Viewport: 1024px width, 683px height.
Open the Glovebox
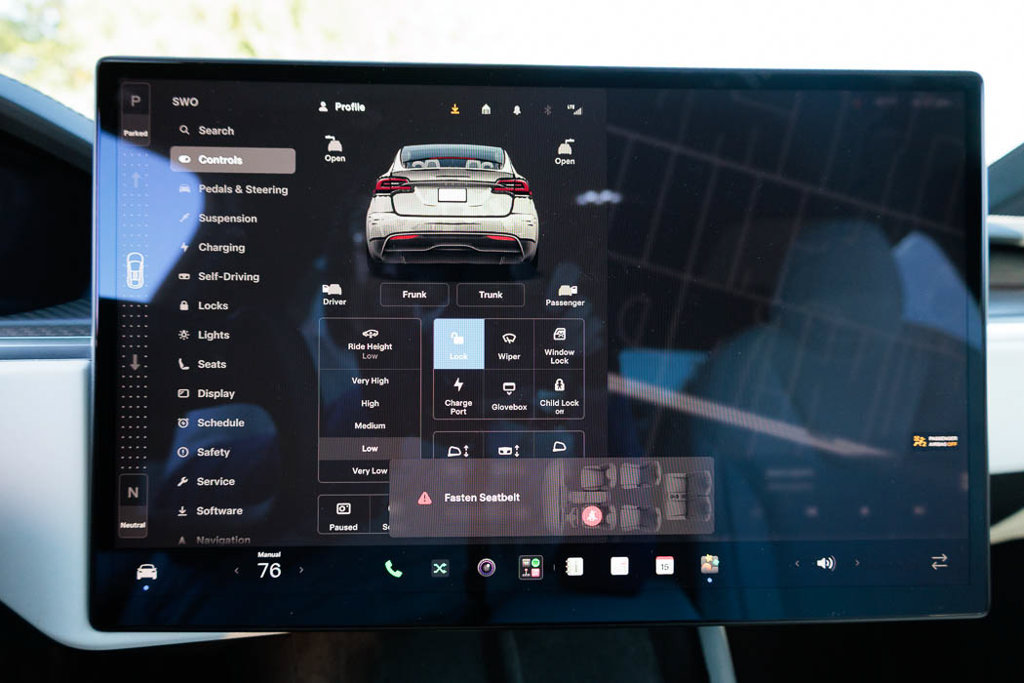click(509, 395)
